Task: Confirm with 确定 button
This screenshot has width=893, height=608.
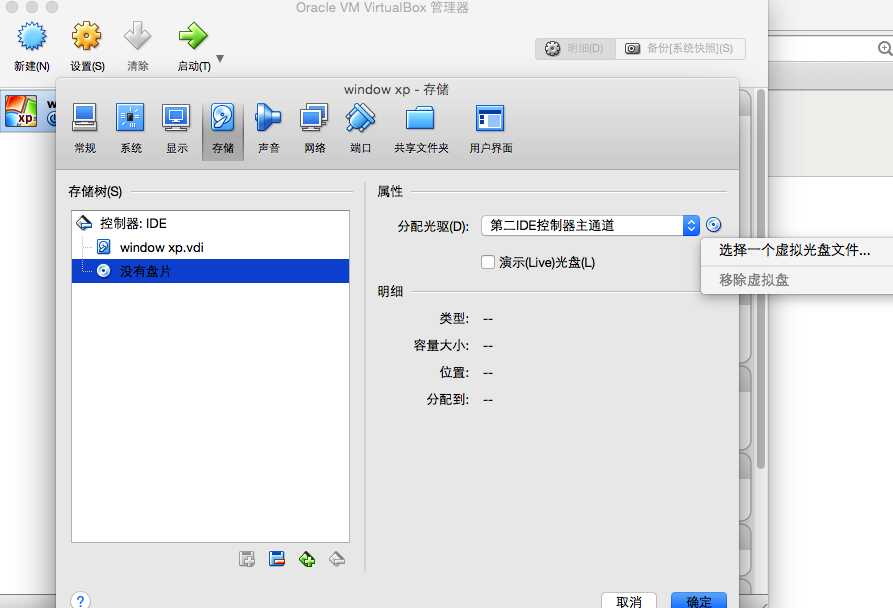Action: [x=699, y=601]
